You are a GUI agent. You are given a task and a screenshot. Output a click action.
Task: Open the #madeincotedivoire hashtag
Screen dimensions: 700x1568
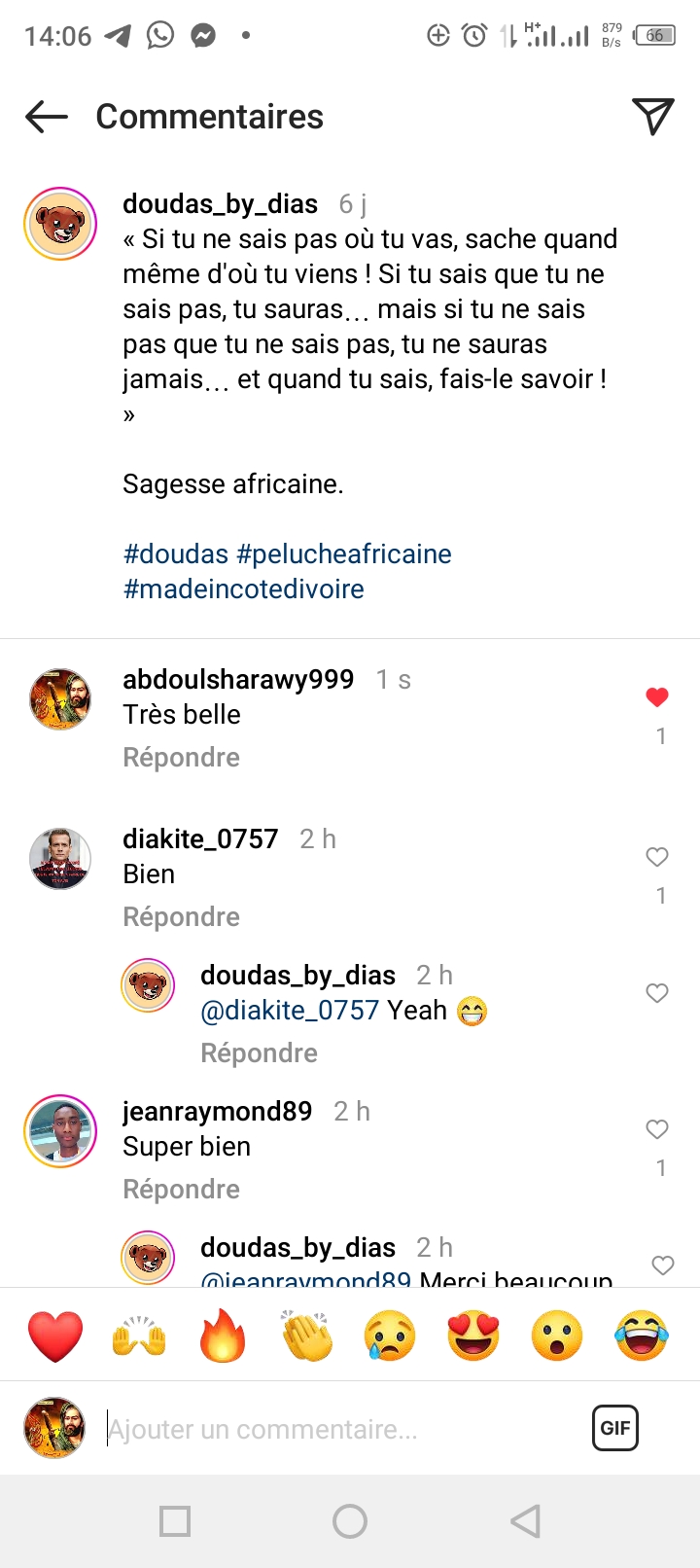(x=244, y=589)
